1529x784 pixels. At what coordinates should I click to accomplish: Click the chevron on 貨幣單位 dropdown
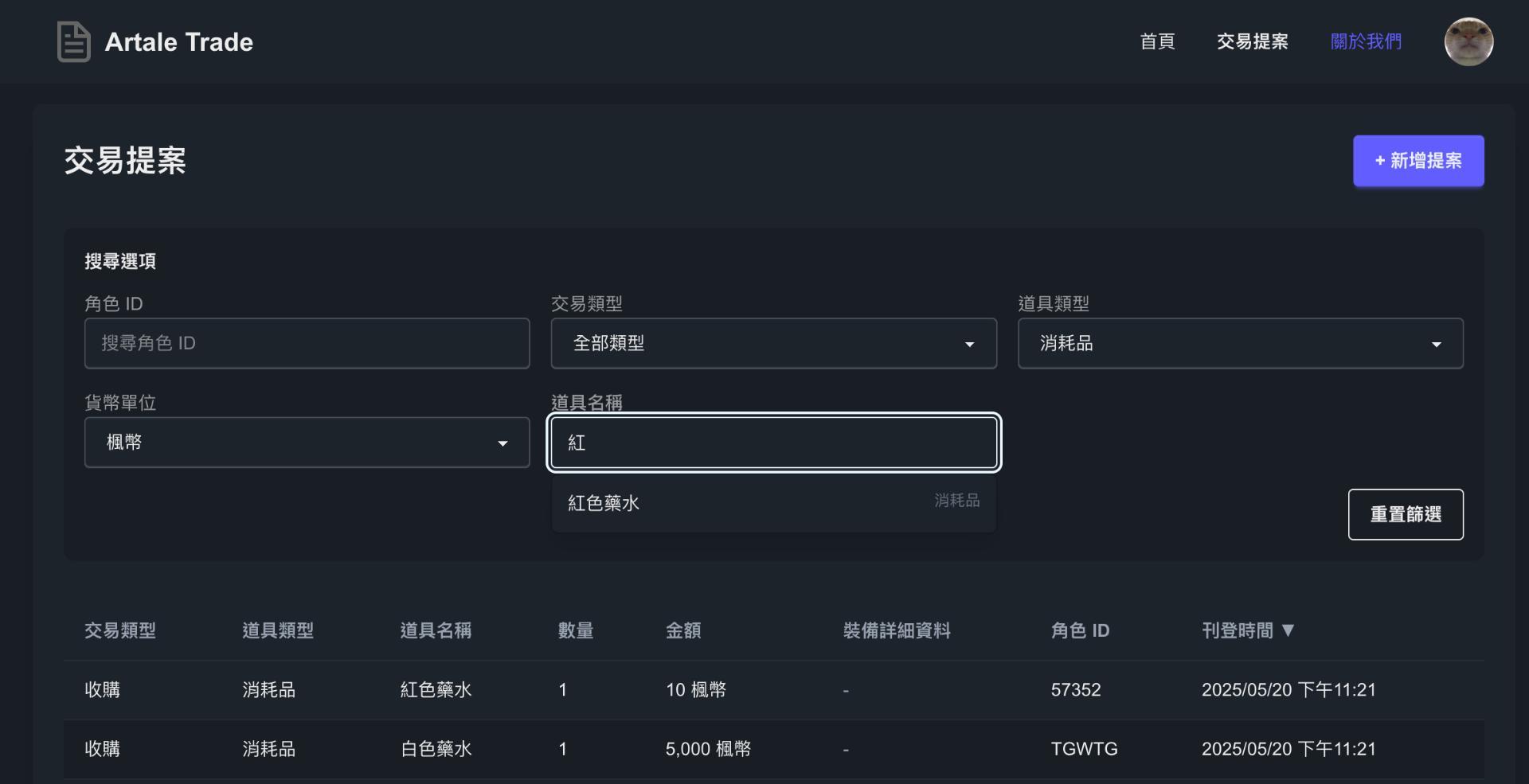click(503, 443)
